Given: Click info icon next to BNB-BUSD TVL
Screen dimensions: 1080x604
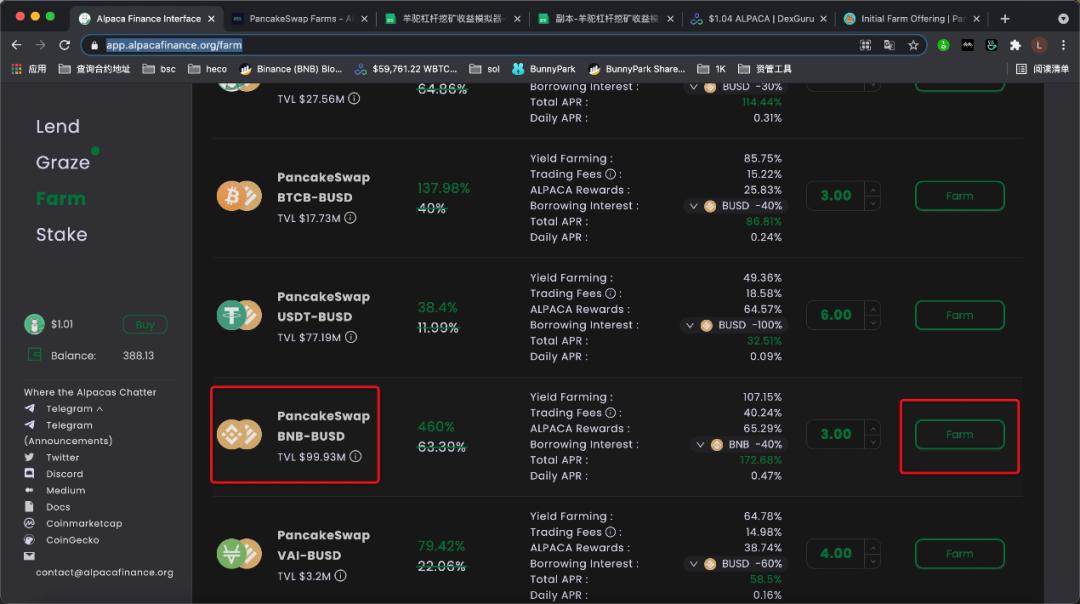Looking at the screenshot, I should [x=355, y=457].
